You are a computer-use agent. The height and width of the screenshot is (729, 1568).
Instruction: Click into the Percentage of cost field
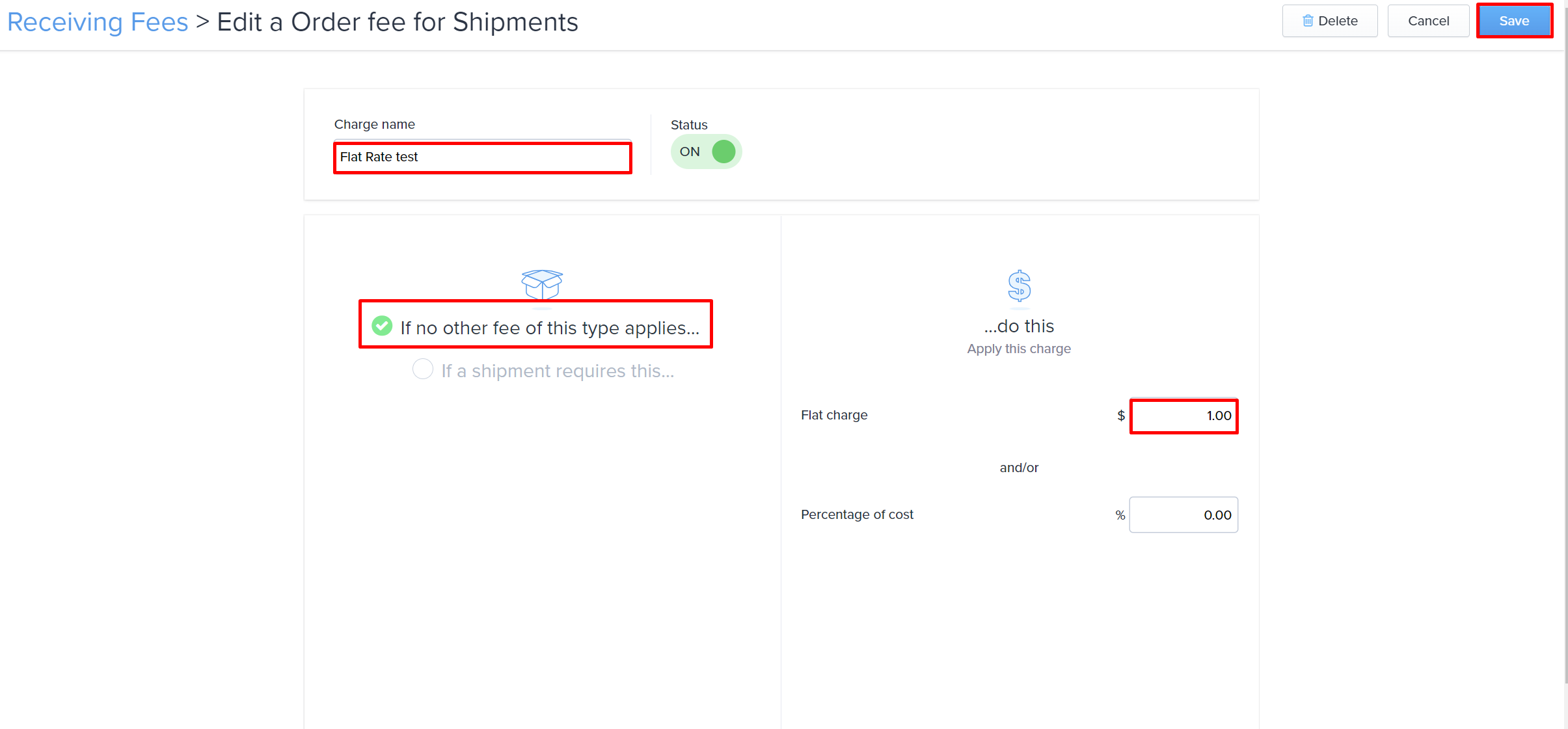click(x=1183, y=515)
